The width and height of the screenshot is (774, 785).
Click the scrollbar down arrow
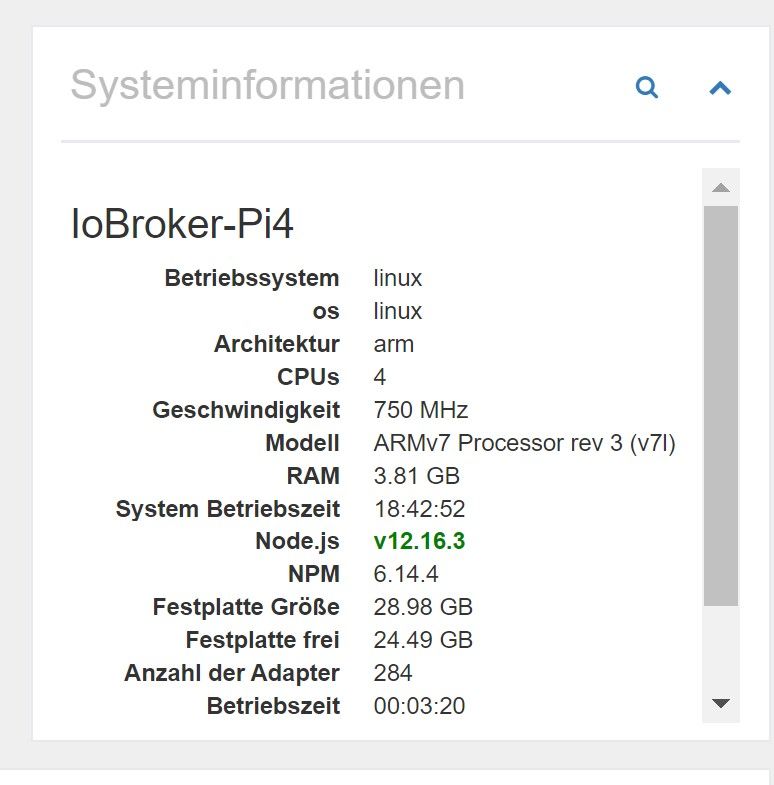pos(720,703)
